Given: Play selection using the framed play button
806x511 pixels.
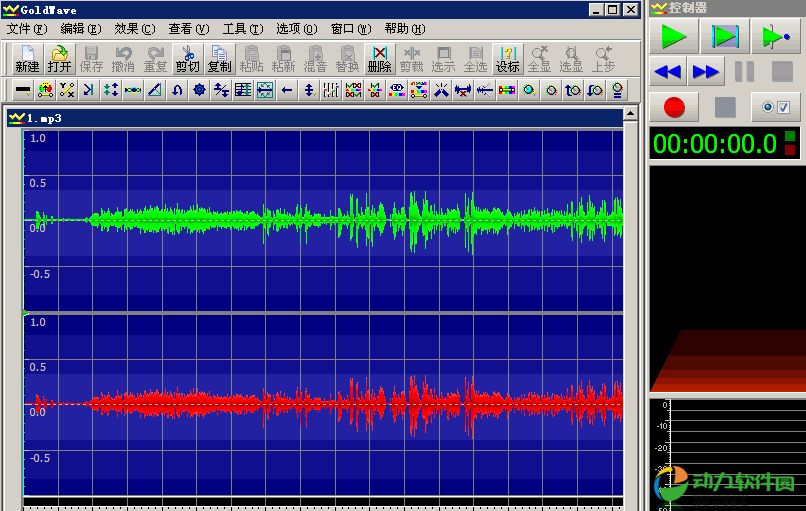Looking at the screenshot, I should click(725, 38).
